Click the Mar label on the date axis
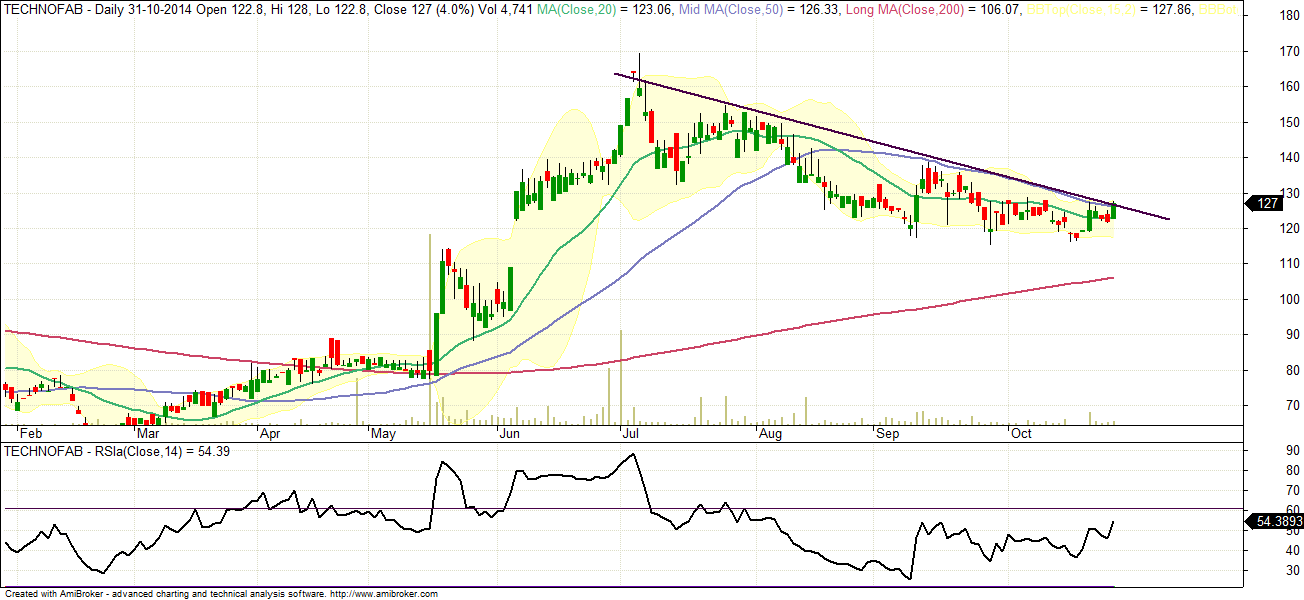Viewport: 1304px width, 600px height. [x=149, y=435]
